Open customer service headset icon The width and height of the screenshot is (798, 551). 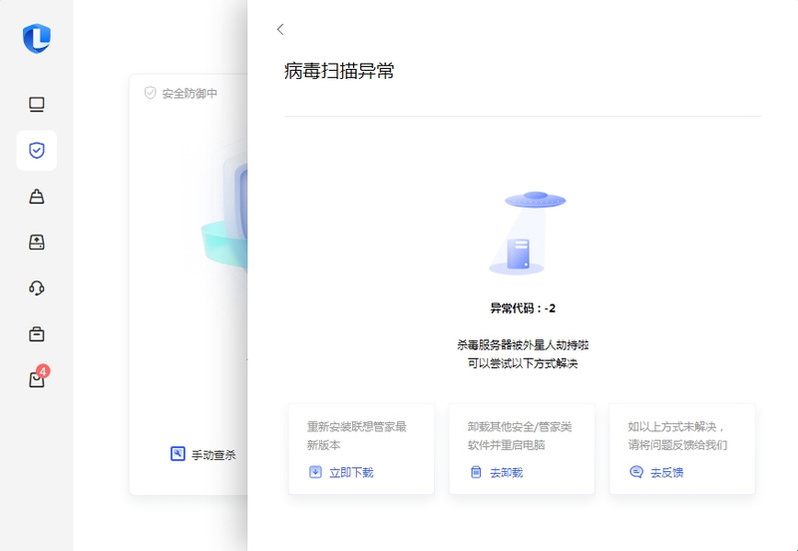[37, 288]
